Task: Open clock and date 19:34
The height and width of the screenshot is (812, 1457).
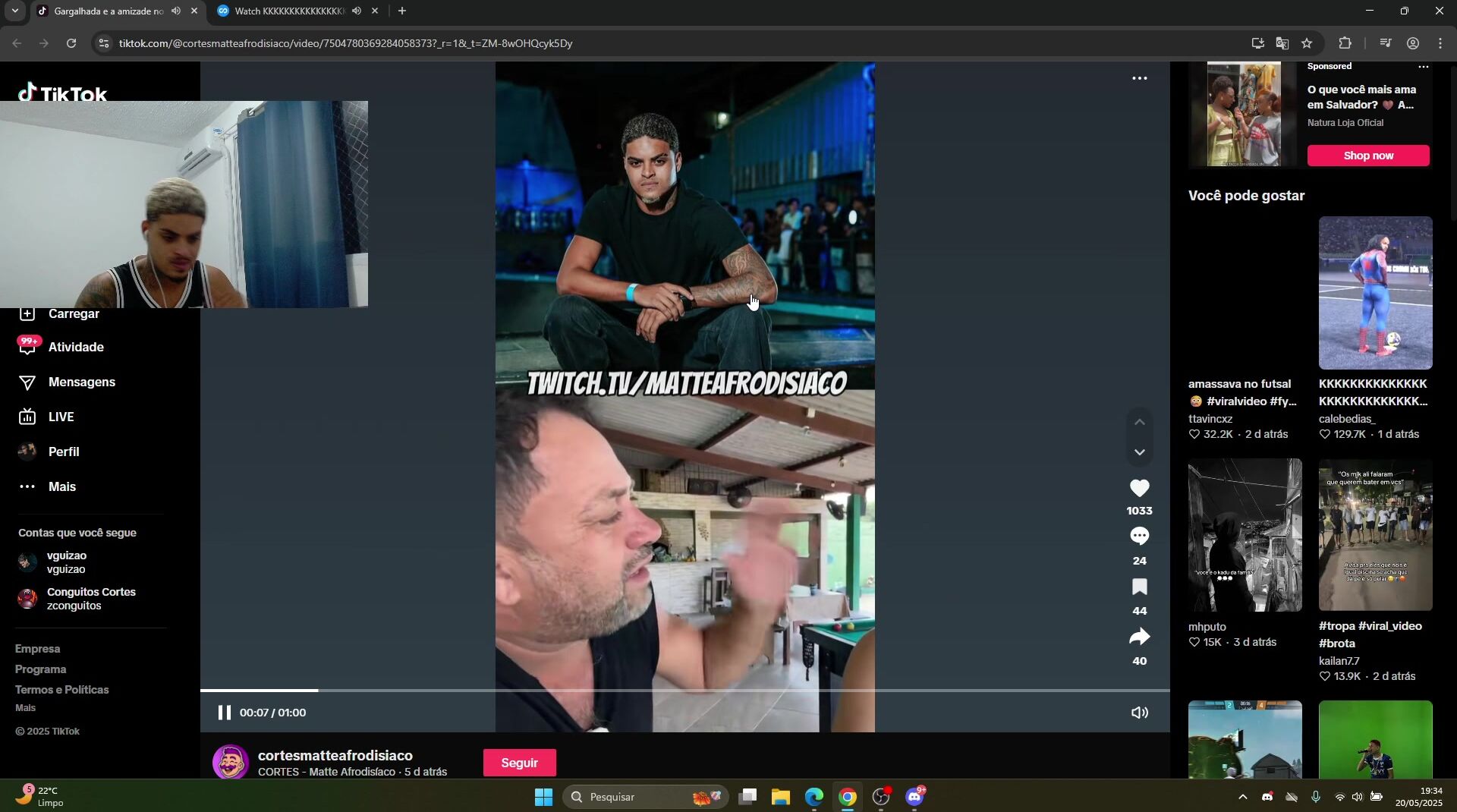Action: 1419,797
